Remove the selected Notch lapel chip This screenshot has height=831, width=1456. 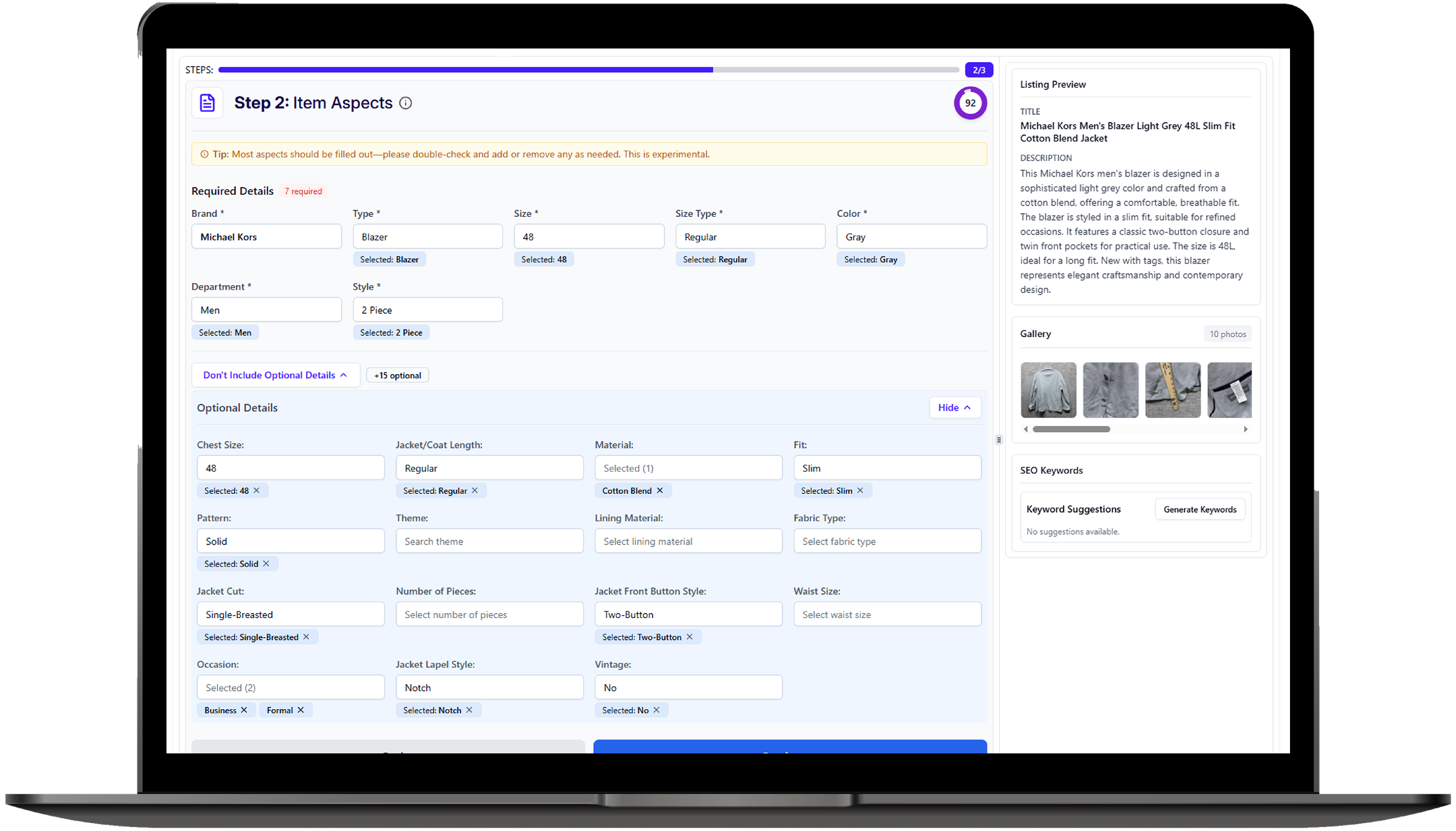[469, 710]
